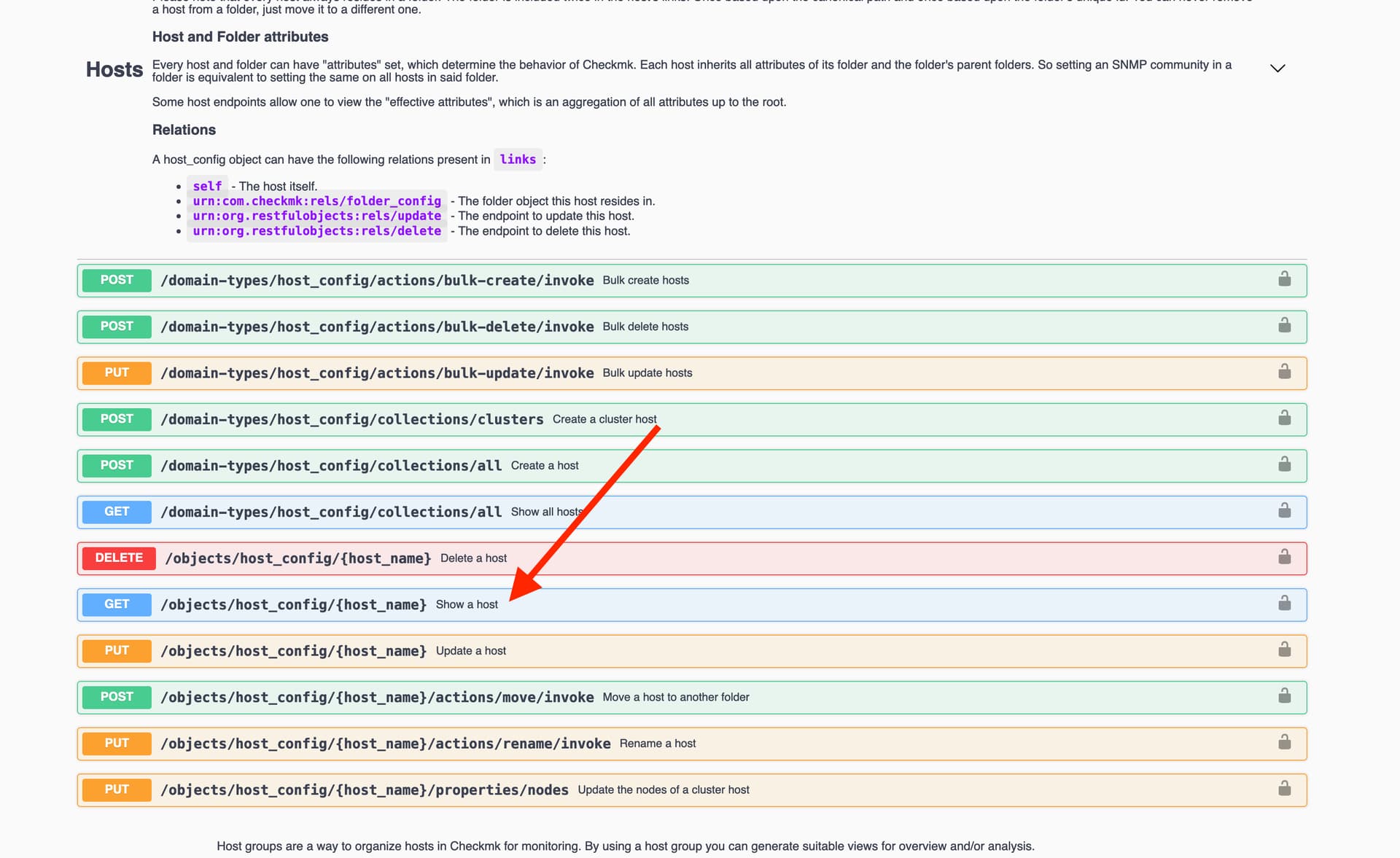Screen dimensions: 1400x858
Task: Click the GET badge on Show a host
Action: (x=116, y=604)
